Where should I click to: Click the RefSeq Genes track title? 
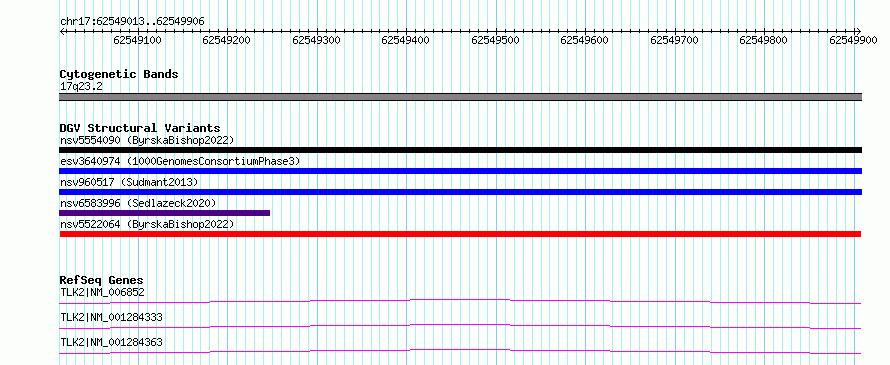tap(102, 280)
